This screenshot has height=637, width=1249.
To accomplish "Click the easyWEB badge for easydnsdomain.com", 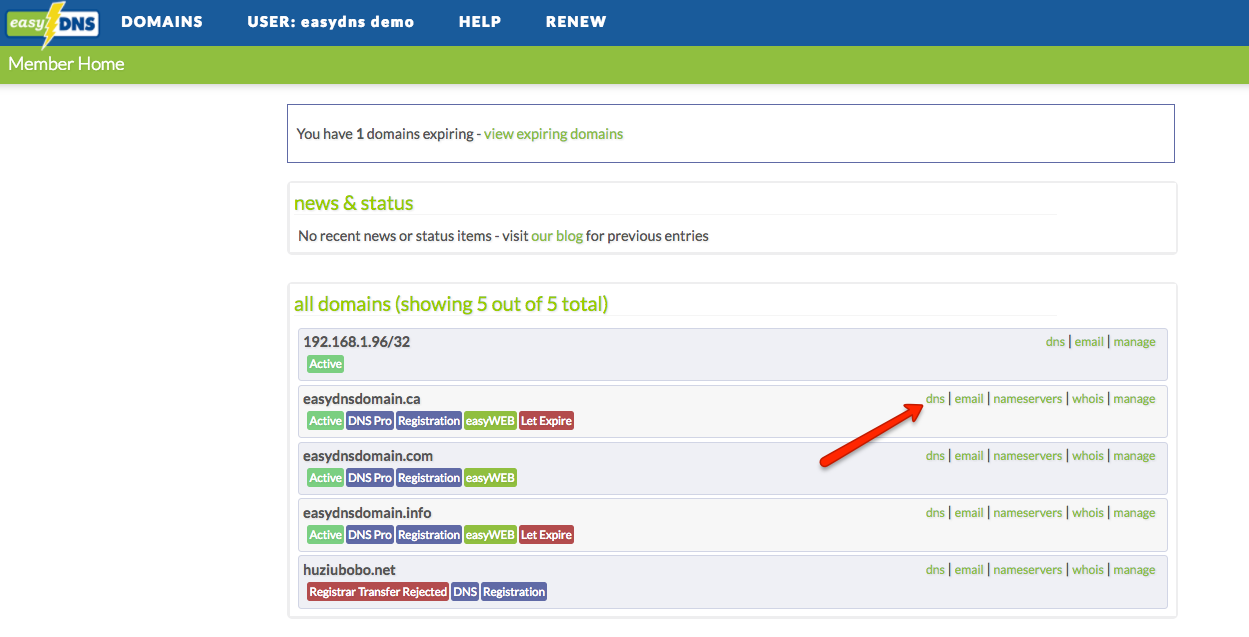I will 490,478.
